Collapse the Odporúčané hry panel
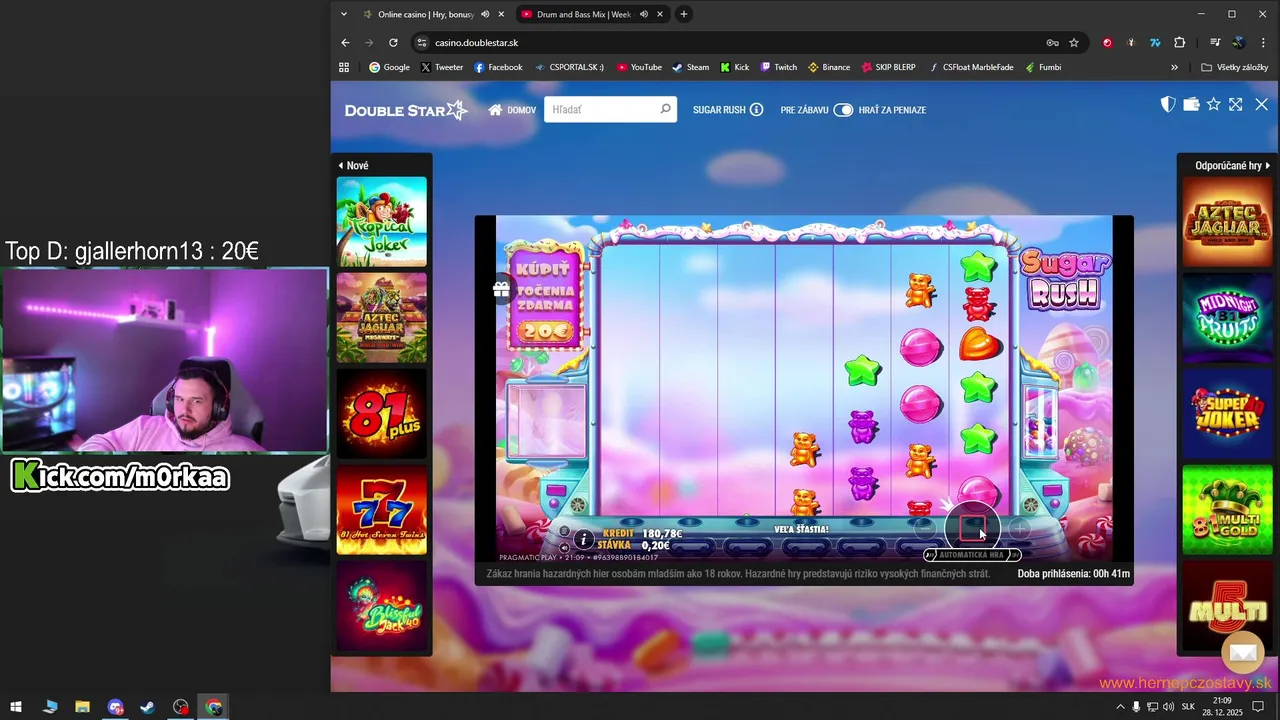Image resolution: width=1280 pixels, height=720 pixels. pyautogui.click(x=1232, y=166)
